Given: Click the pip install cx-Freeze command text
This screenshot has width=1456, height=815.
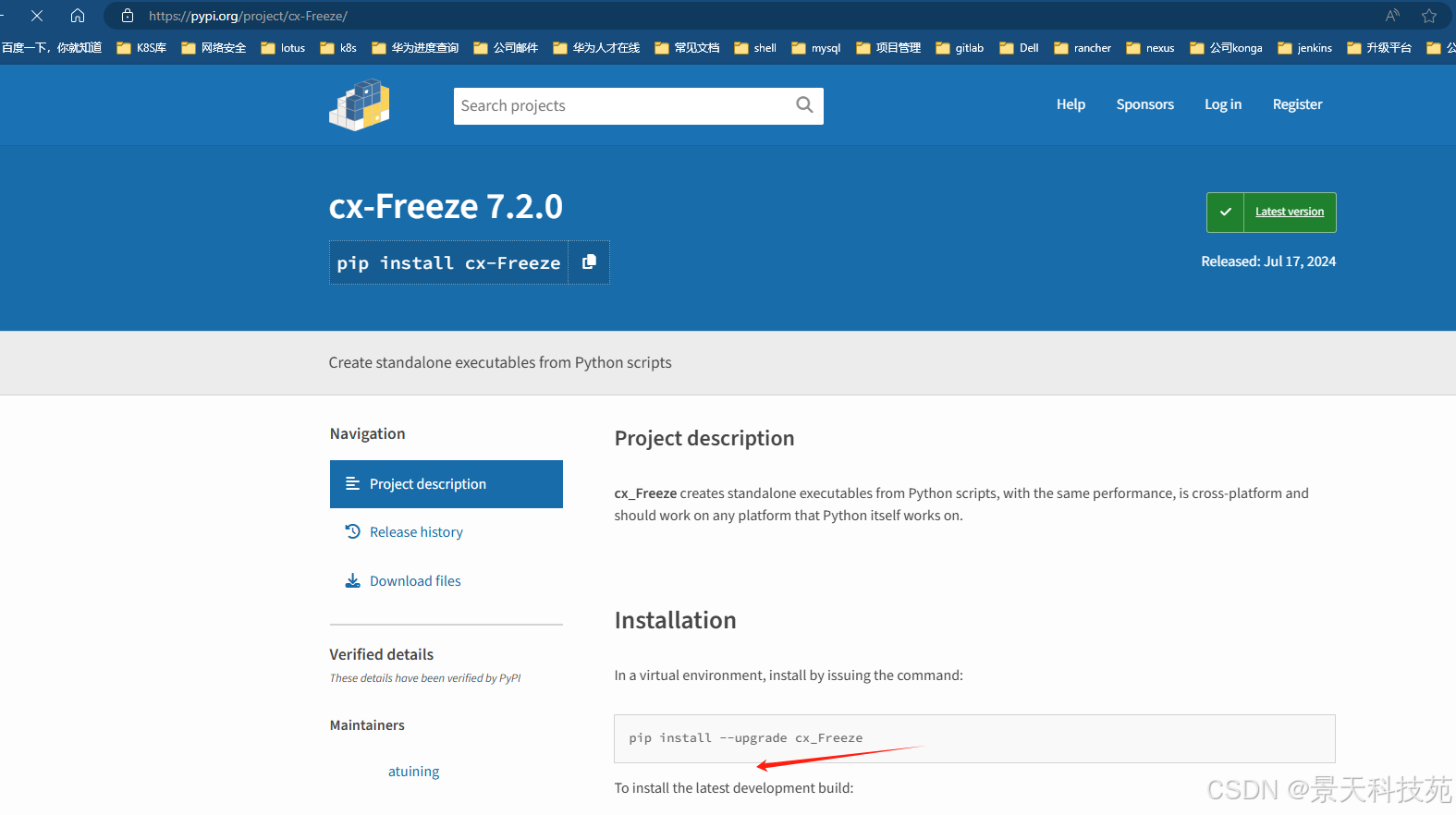Looking at the screenshot, I should [448, 263].
